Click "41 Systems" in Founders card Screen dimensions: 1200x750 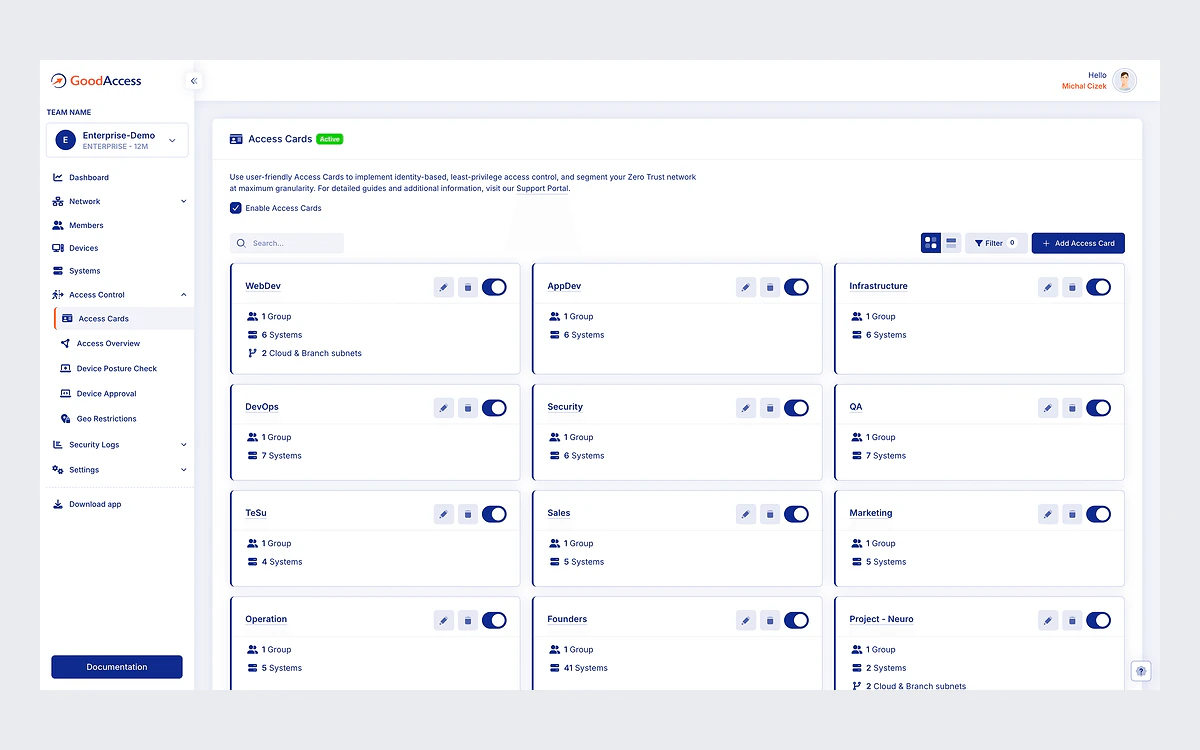pos(586,668)
